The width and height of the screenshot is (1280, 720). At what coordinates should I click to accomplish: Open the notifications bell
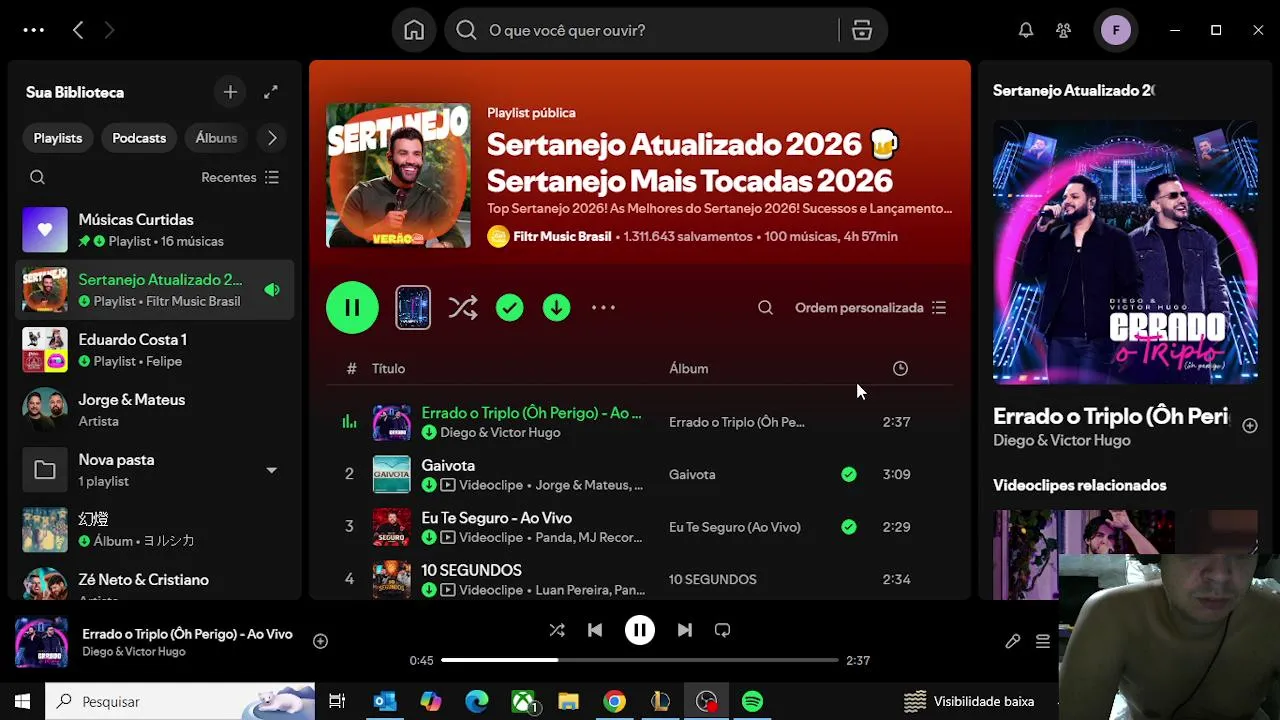tap(1026, 30)
